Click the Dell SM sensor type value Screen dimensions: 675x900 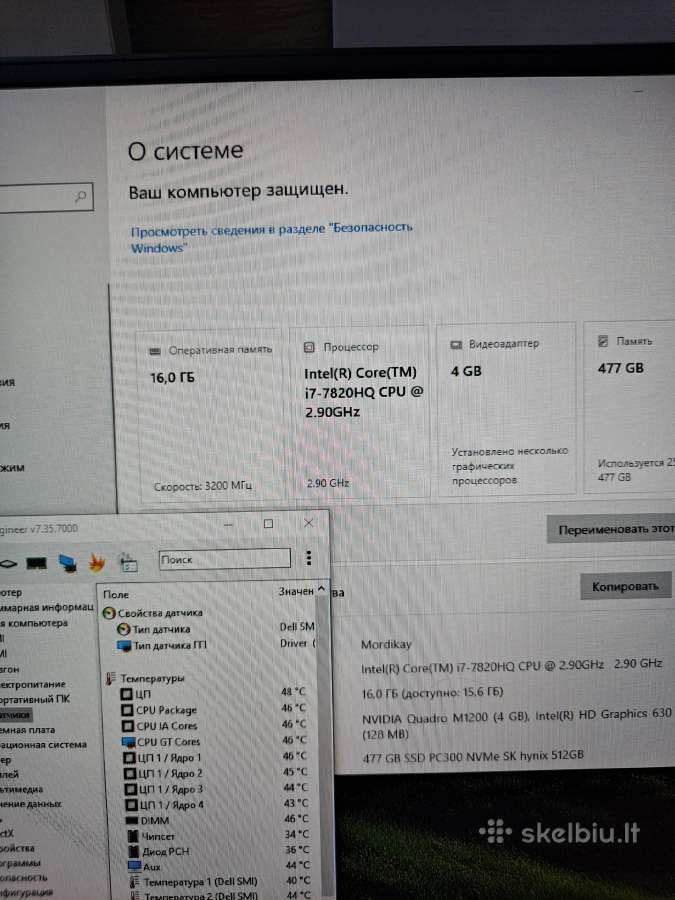pos(297,627)
